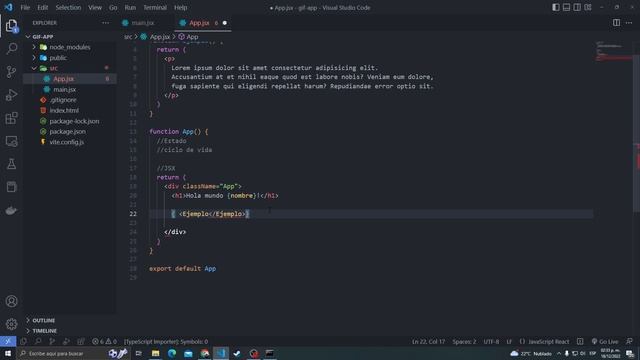Open index.html in the file tree

pyautogui.click(x=69, y=111)
